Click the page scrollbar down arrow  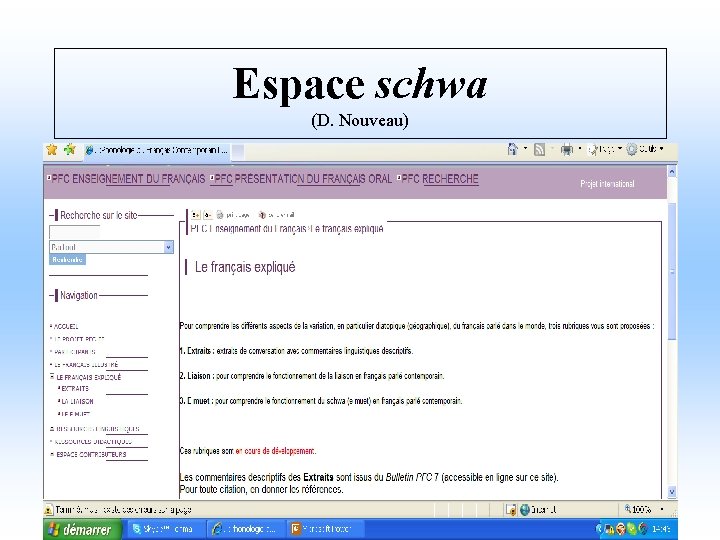pyautogui.click(x=672, y=492)
